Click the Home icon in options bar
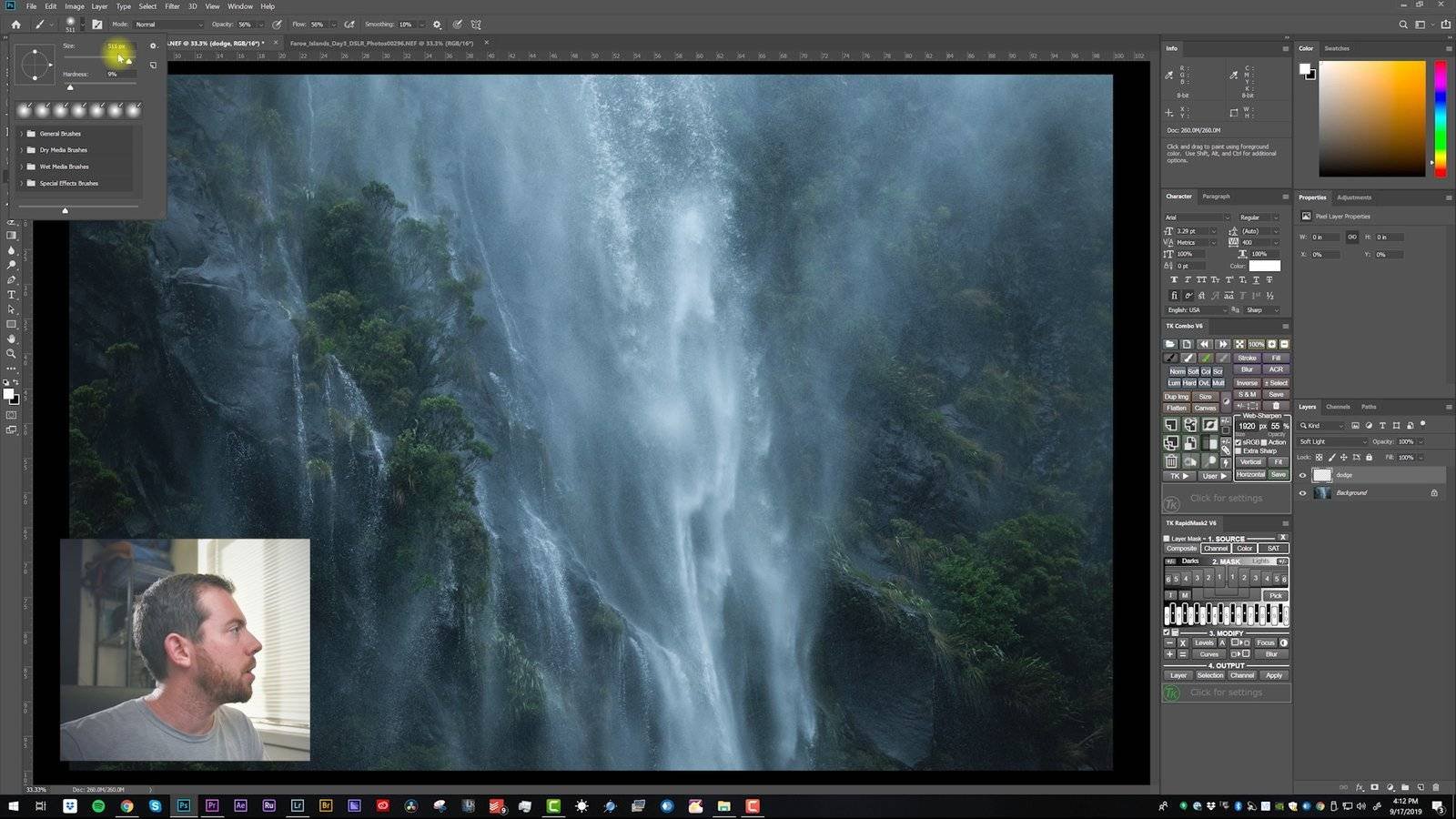This screenshot has height=819, width=1456. 15,25
